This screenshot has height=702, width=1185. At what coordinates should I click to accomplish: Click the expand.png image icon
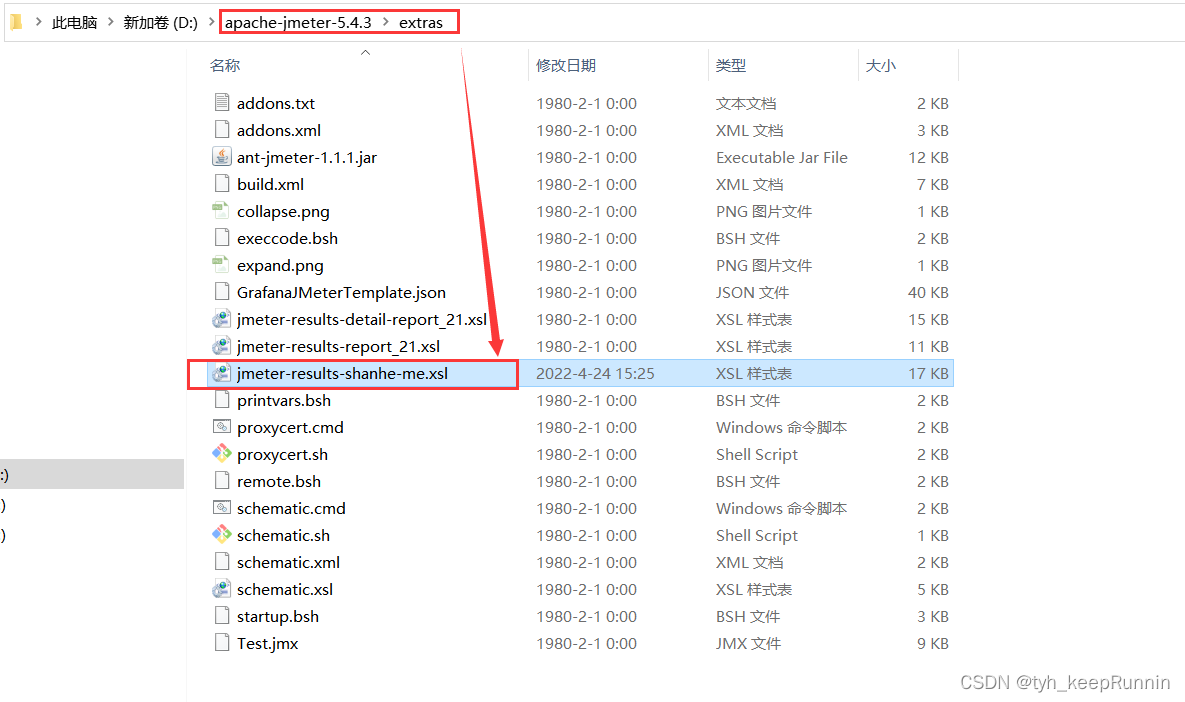pyautogui.click(x=220, y=264)
